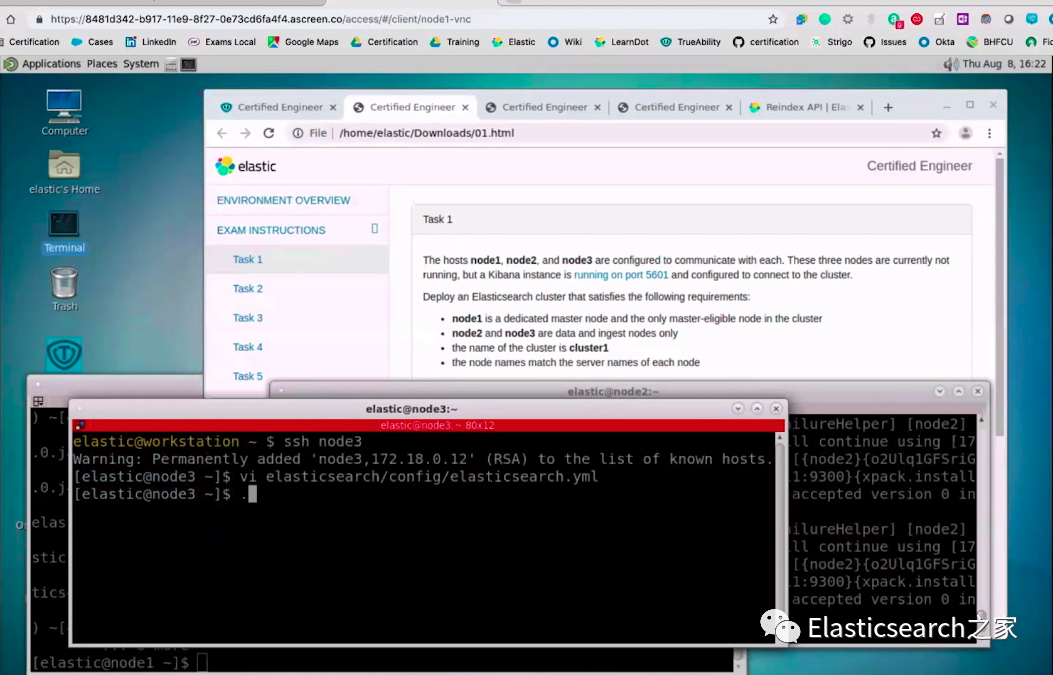
Task: Open the Trash desktop icon
Action: pos(64,289)
